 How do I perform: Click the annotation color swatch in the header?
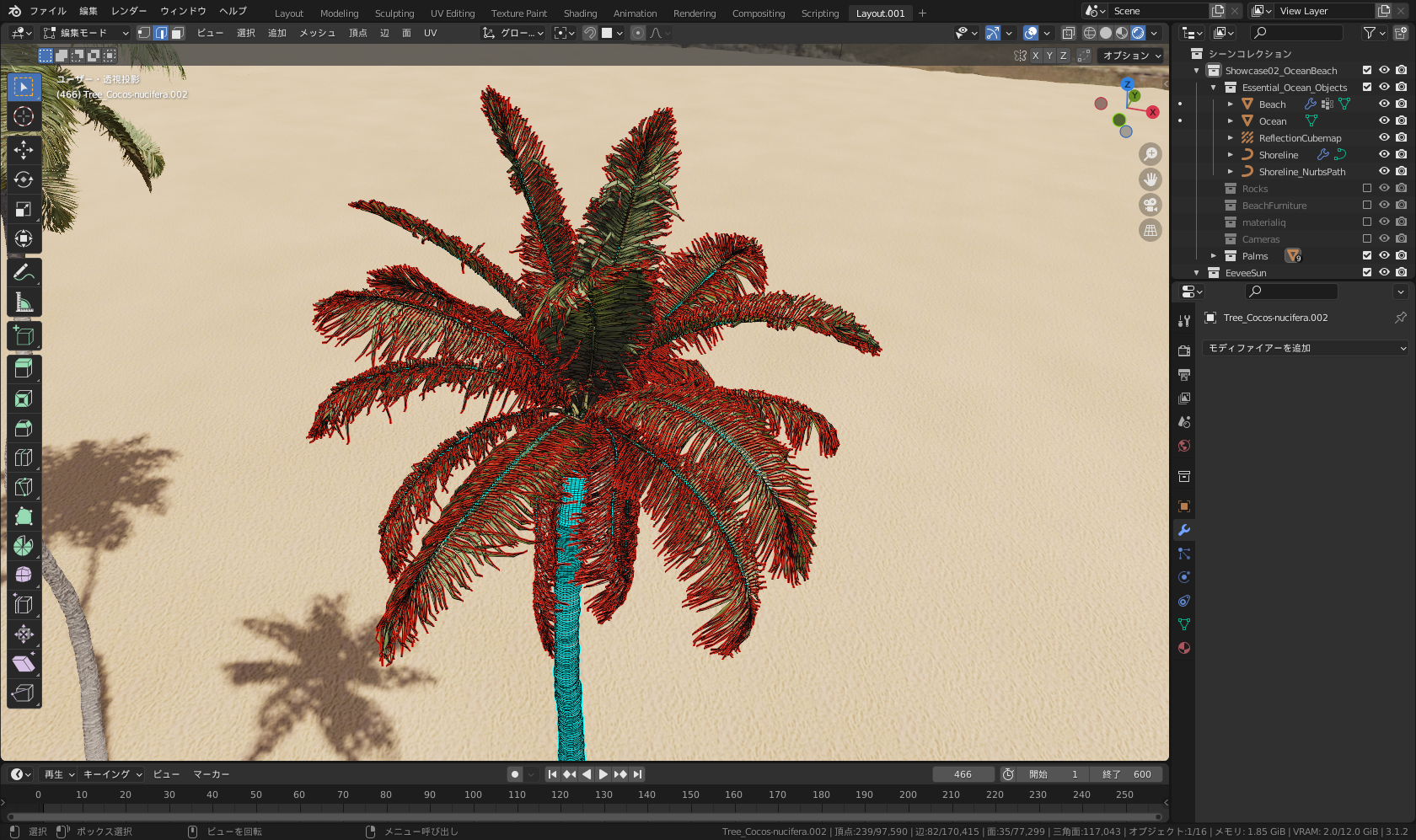[609, 32]
